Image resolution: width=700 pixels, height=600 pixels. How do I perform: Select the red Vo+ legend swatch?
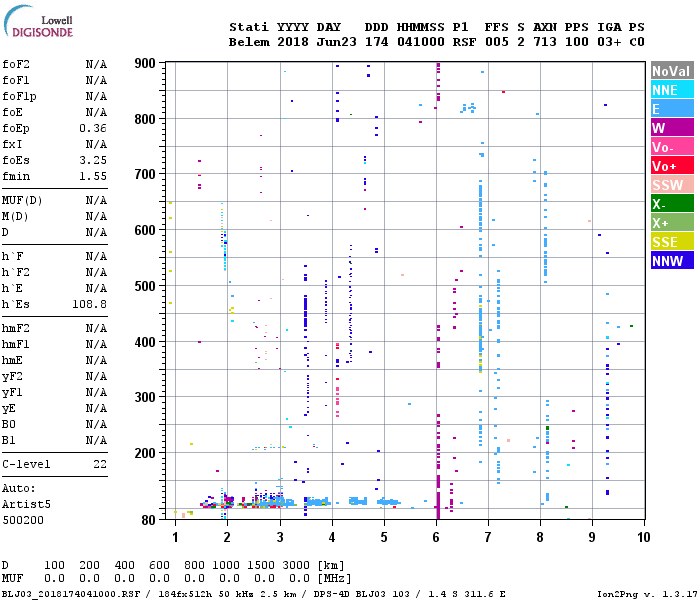coord(672,166)
